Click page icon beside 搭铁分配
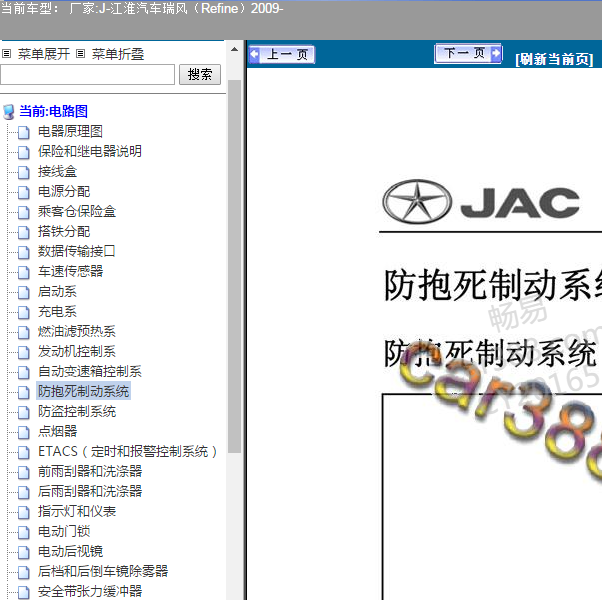Image resolution: width=602 pixels, height=600 pixels. click(24, 232)
